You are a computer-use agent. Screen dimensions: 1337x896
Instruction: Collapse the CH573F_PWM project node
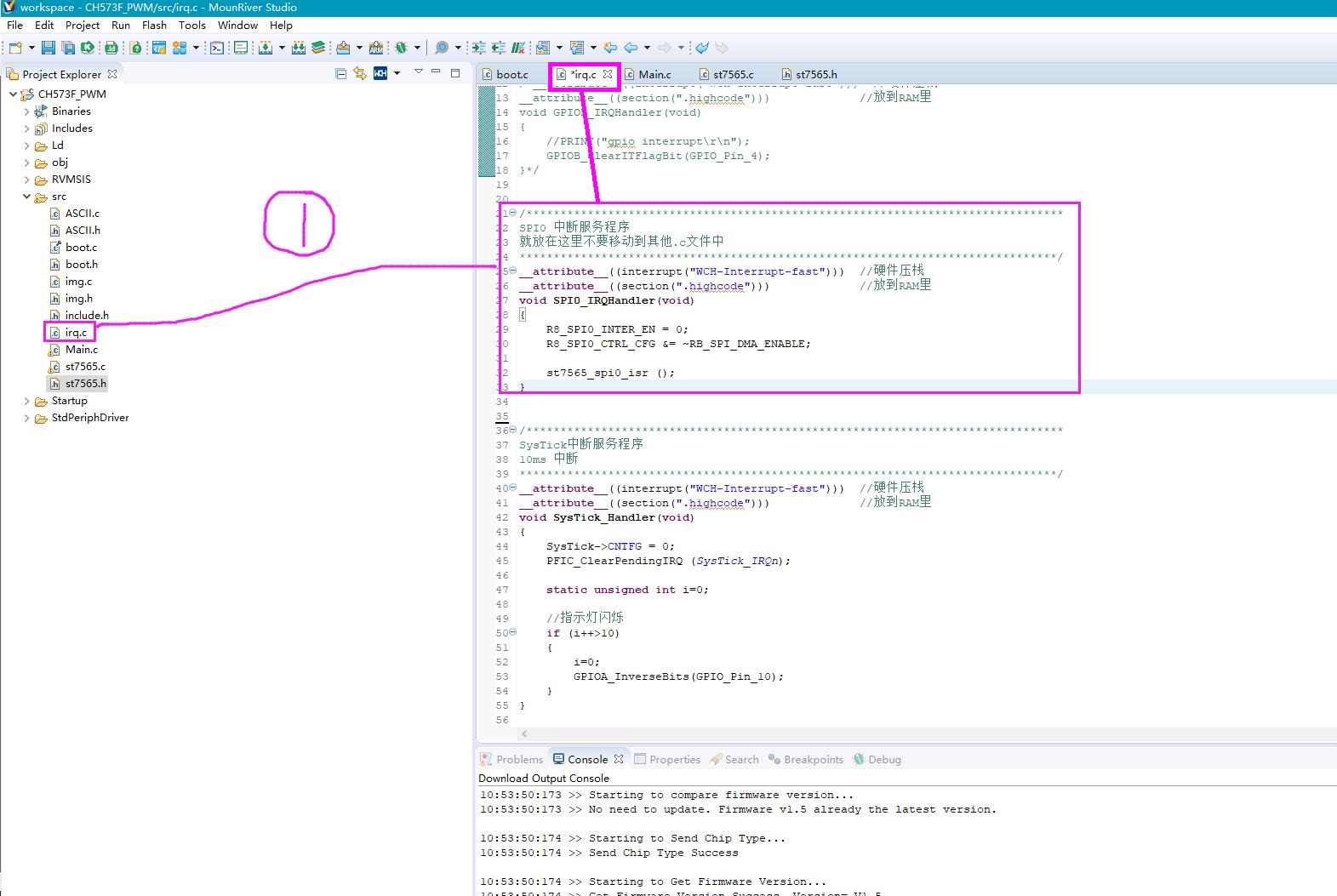[13, 94]
